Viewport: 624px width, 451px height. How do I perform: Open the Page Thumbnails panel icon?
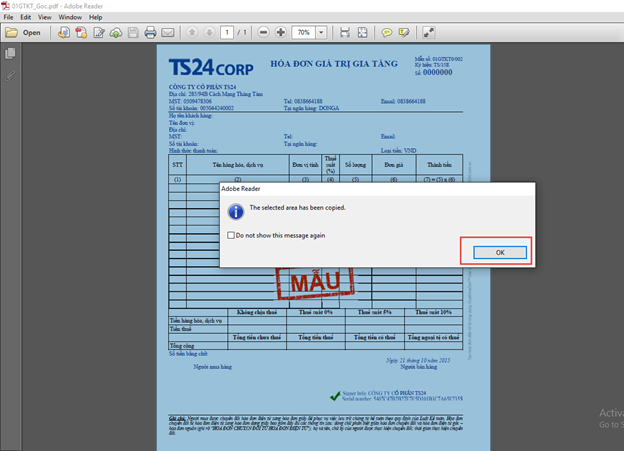10,53
